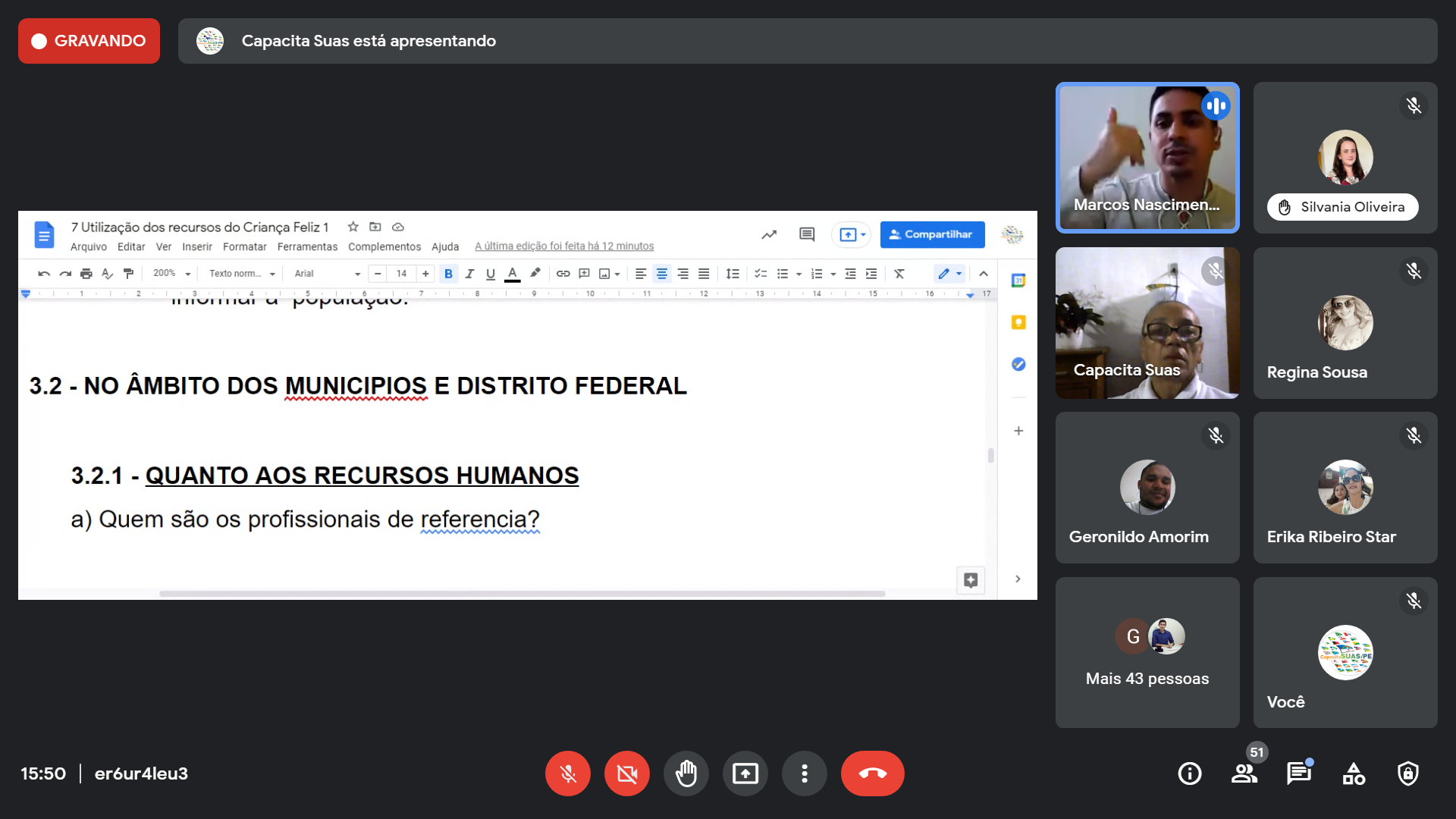Toggle bold formatting in the document

pos(448,274)
